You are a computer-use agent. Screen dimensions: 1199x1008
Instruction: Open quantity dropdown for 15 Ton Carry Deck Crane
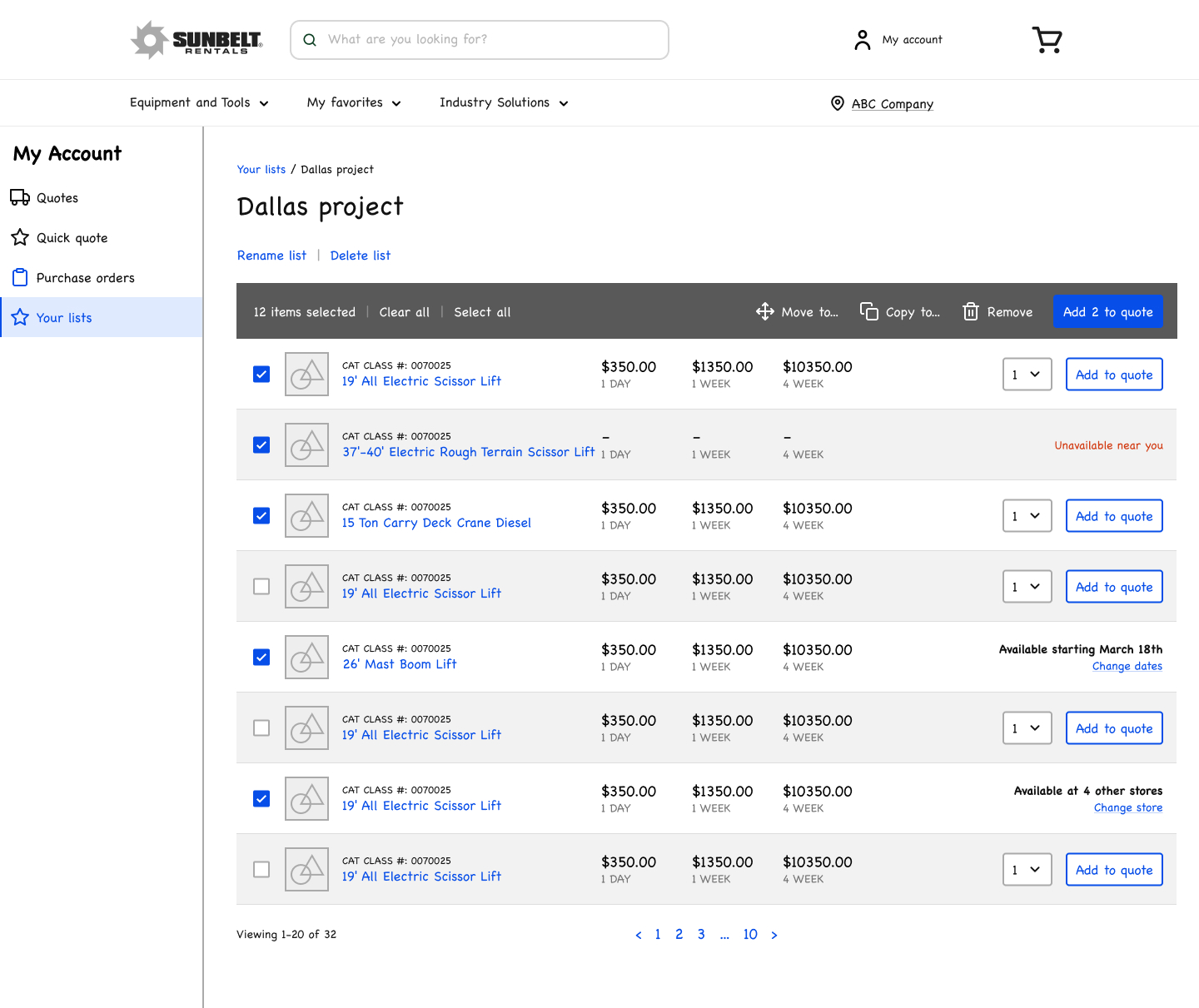click(x=1027, y=516)
